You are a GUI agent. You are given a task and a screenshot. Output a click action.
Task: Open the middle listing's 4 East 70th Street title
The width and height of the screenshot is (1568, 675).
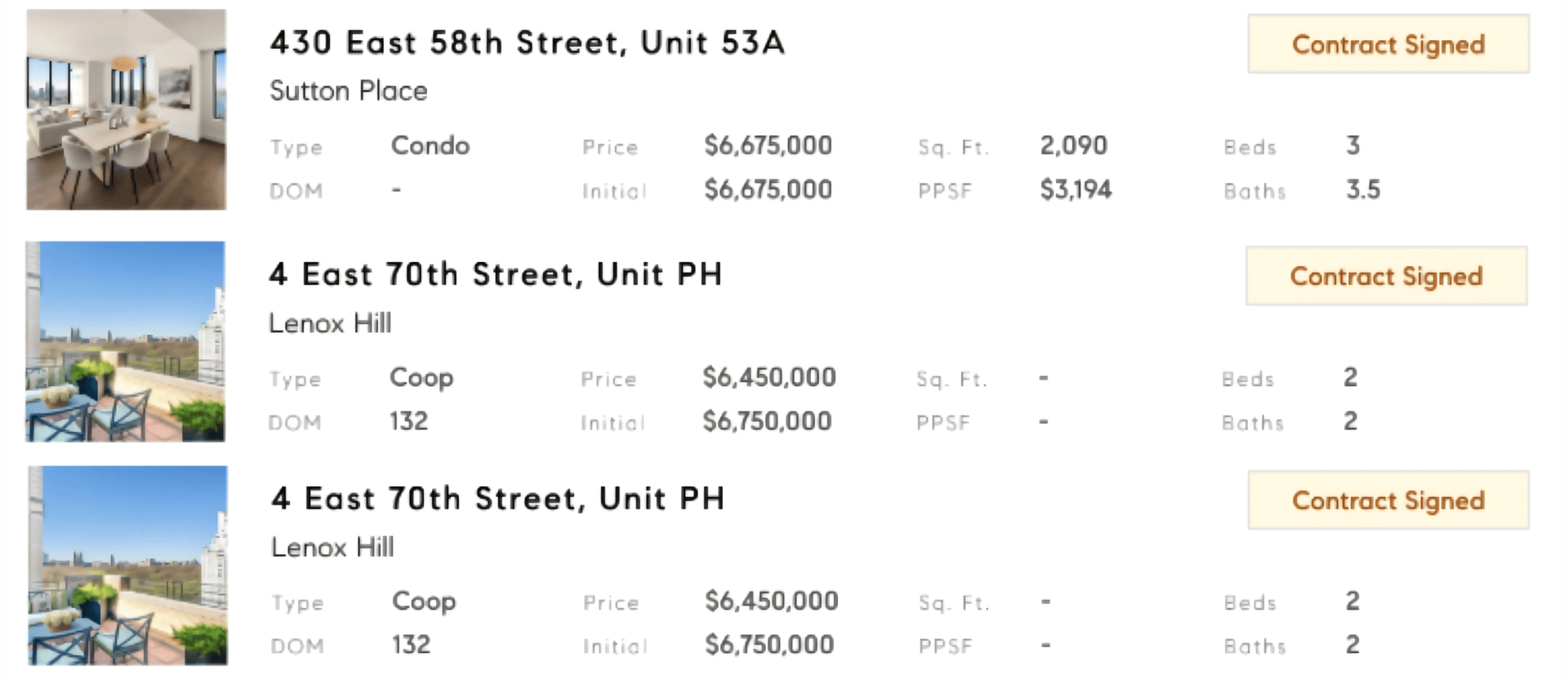[496, 274]
